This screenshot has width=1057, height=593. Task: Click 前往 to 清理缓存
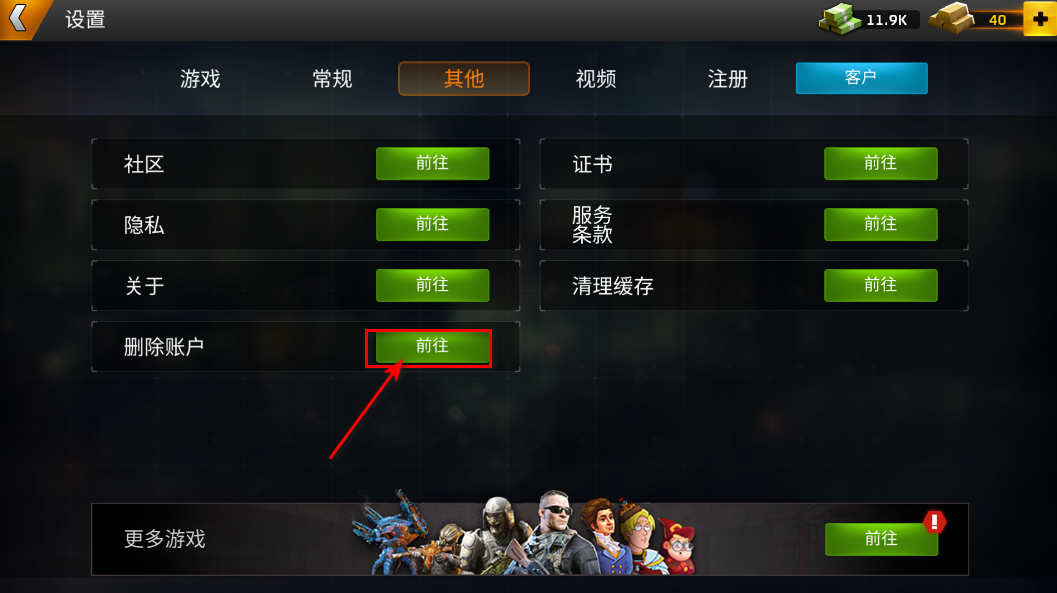880,285
